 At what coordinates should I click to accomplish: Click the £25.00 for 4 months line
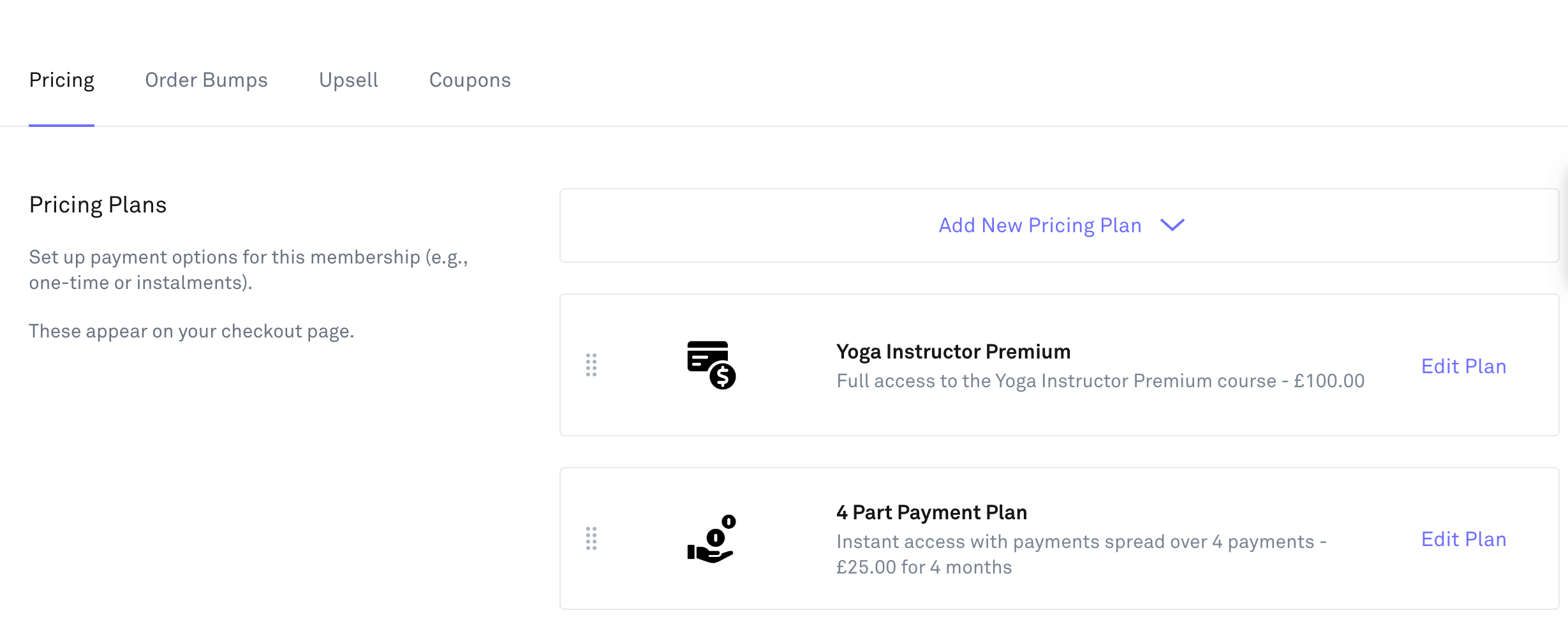[924, 567]
